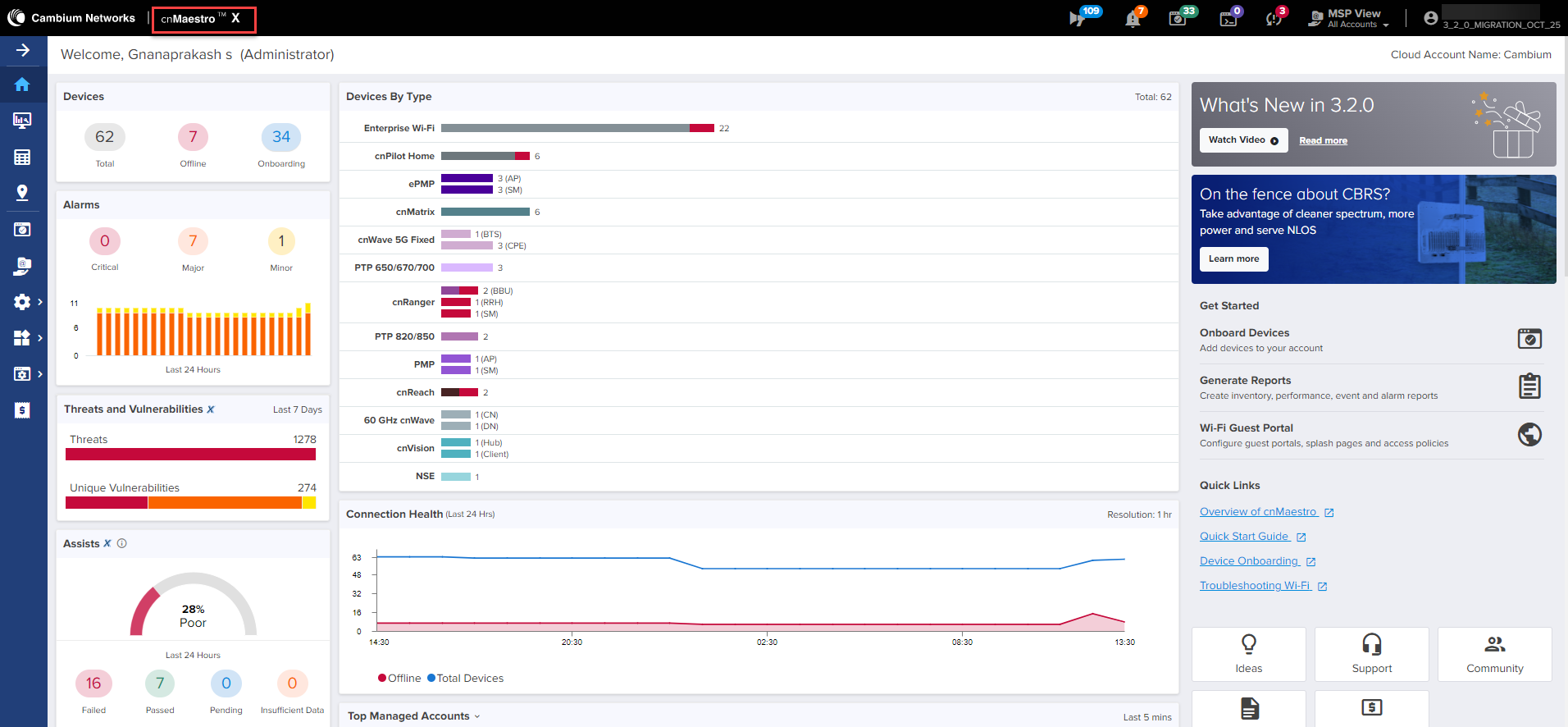Open the map location icon in sidebar
Screen dimensions: 1568x727
22,193
